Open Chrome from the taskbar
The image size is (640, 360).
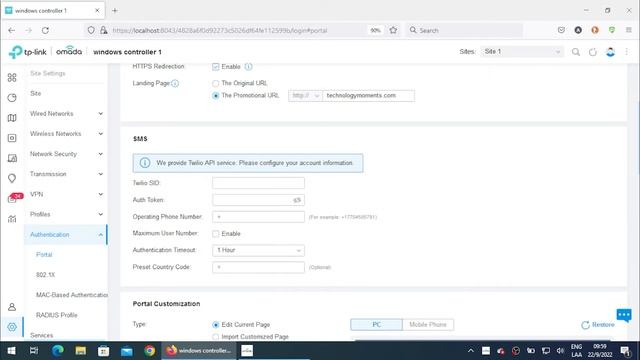click(149, 351)
